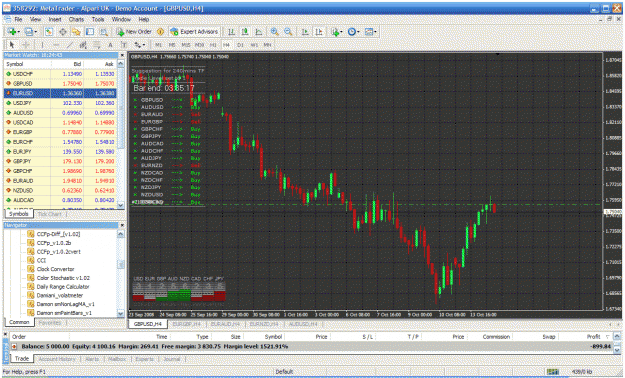Toggle the Data Window crosshair icon

63,32
